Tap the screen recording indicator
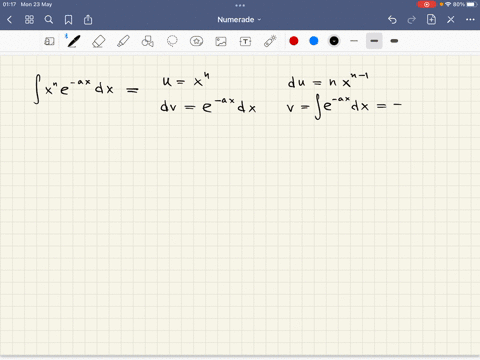Screen dimensions: 480x360 [x=426, y=4]
